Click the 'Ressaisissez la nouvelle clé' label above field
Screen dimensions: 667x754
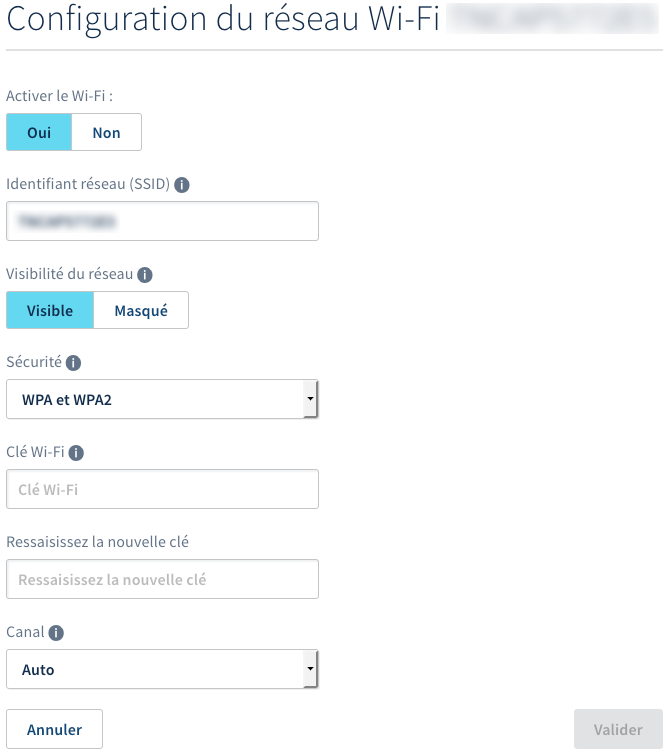point(97,542)
